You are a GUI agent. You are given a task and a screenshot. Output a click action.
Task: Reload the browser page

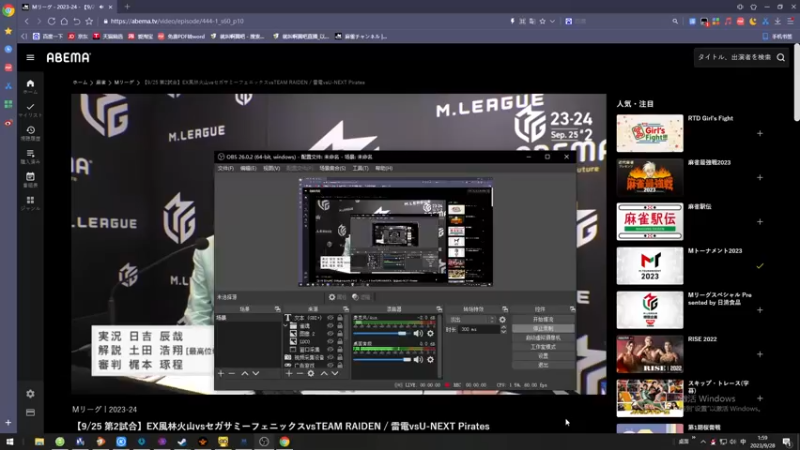coord(52,21)
